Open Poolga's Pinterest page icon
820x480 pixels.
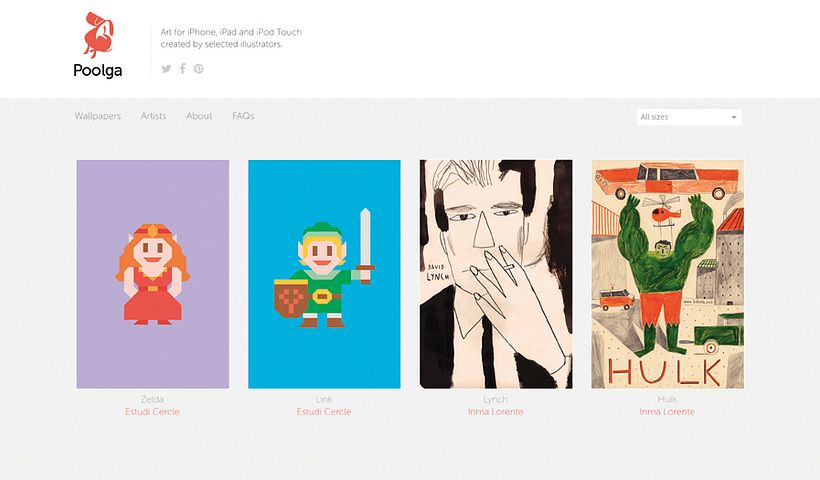[199, 69]
